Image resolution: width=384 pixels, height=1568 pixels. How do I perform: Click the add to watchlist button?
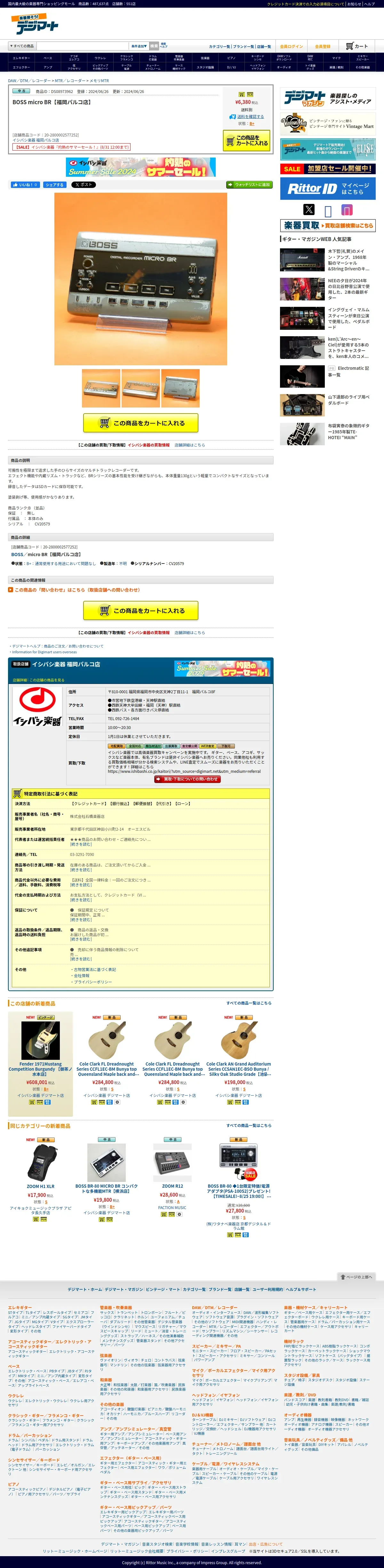coord(249,184)
